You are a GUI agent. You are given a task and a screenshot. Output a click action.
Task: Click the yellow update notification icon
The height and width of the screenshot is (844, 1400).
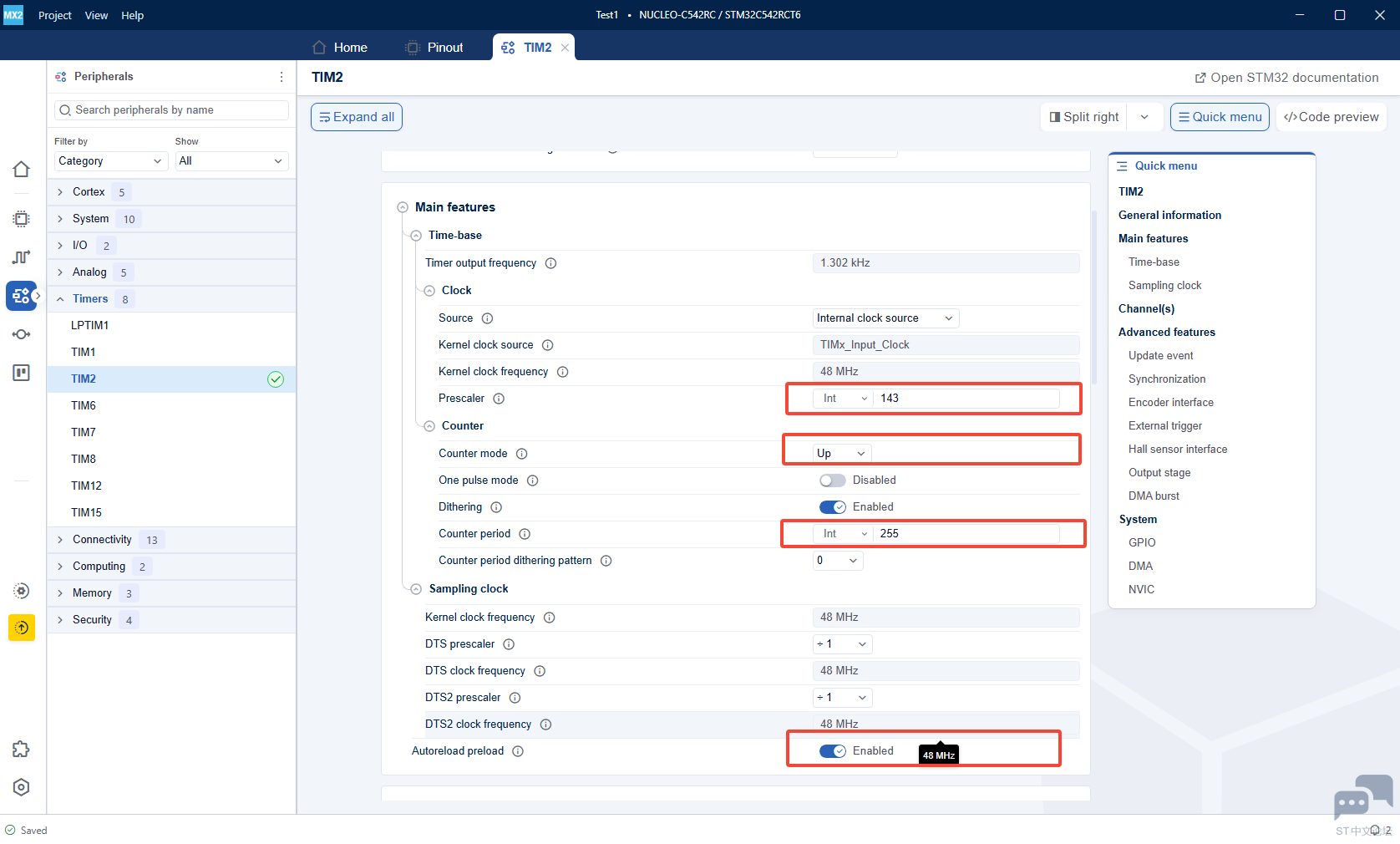click(x=22, y=628)
